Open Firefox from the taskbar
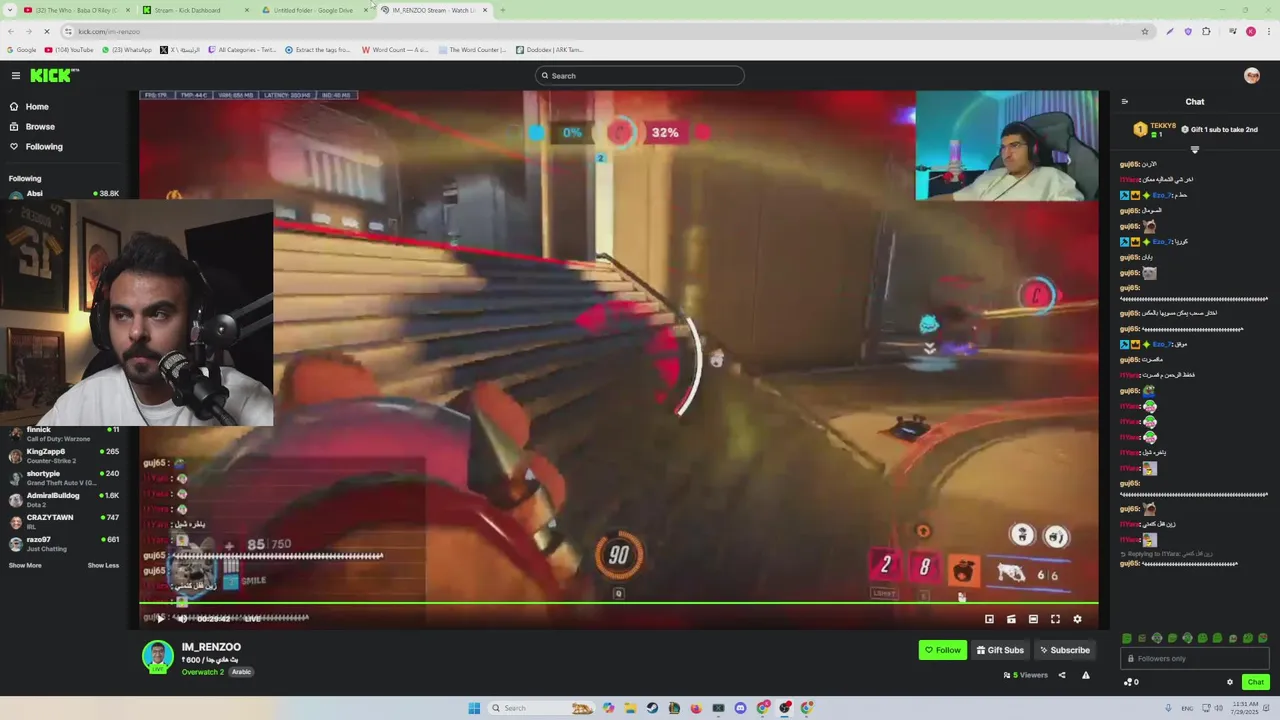1280x720 pixels. (696, 708)
